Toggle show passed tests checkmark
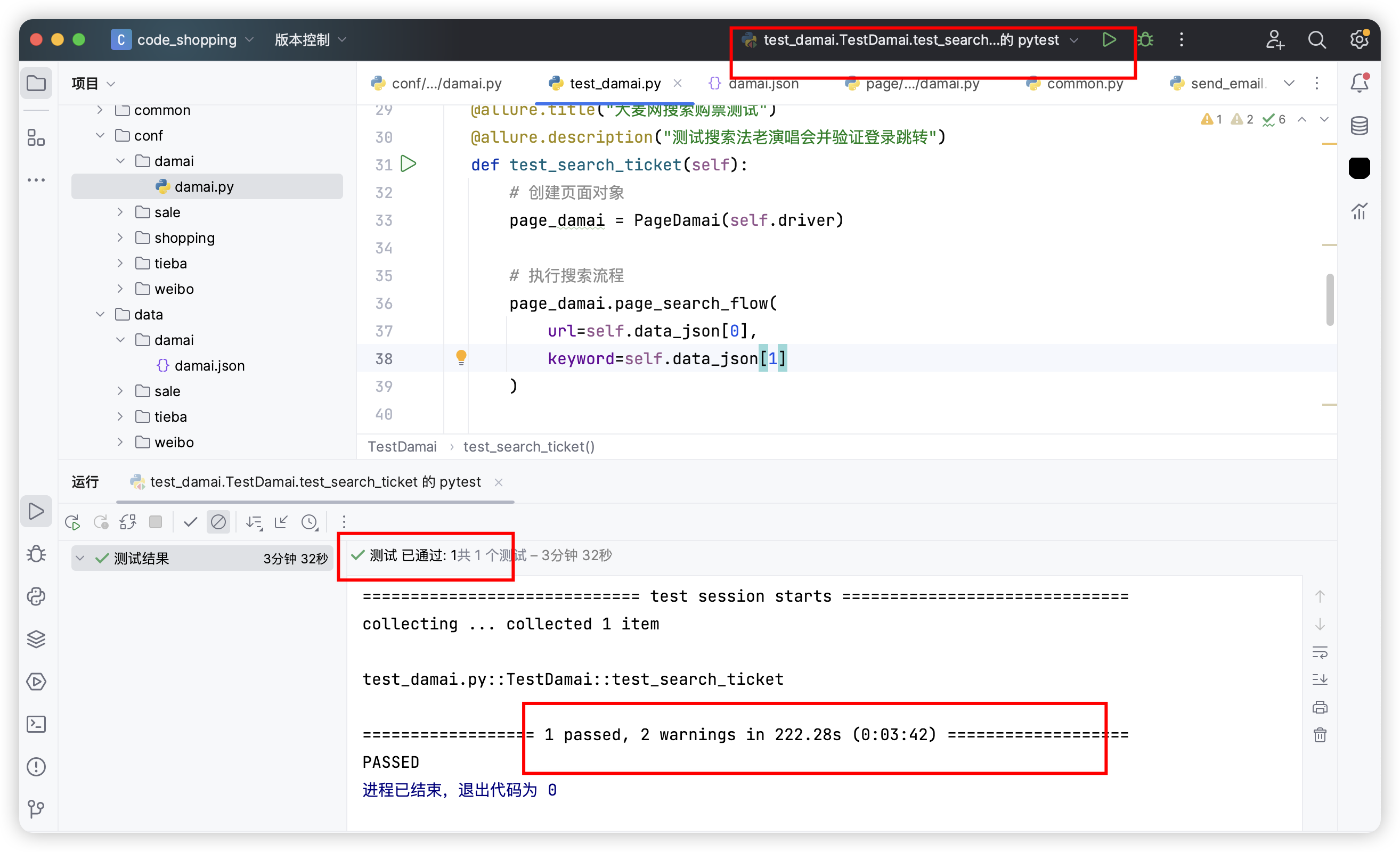This screenshot has height=852, width=1400. (x=190, y=522)
